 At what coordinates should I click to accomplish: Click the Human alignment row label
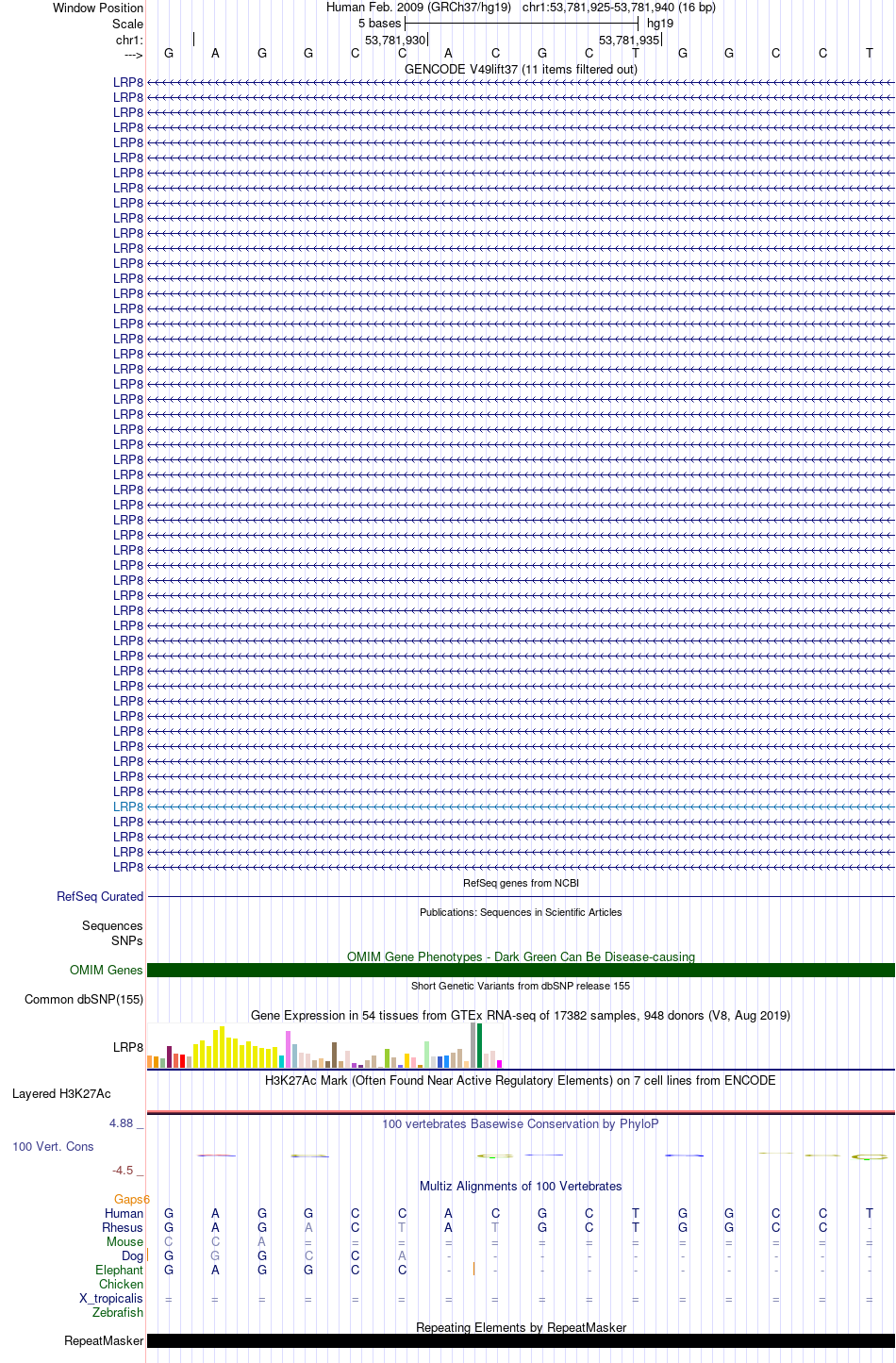tap(124, 1213)
